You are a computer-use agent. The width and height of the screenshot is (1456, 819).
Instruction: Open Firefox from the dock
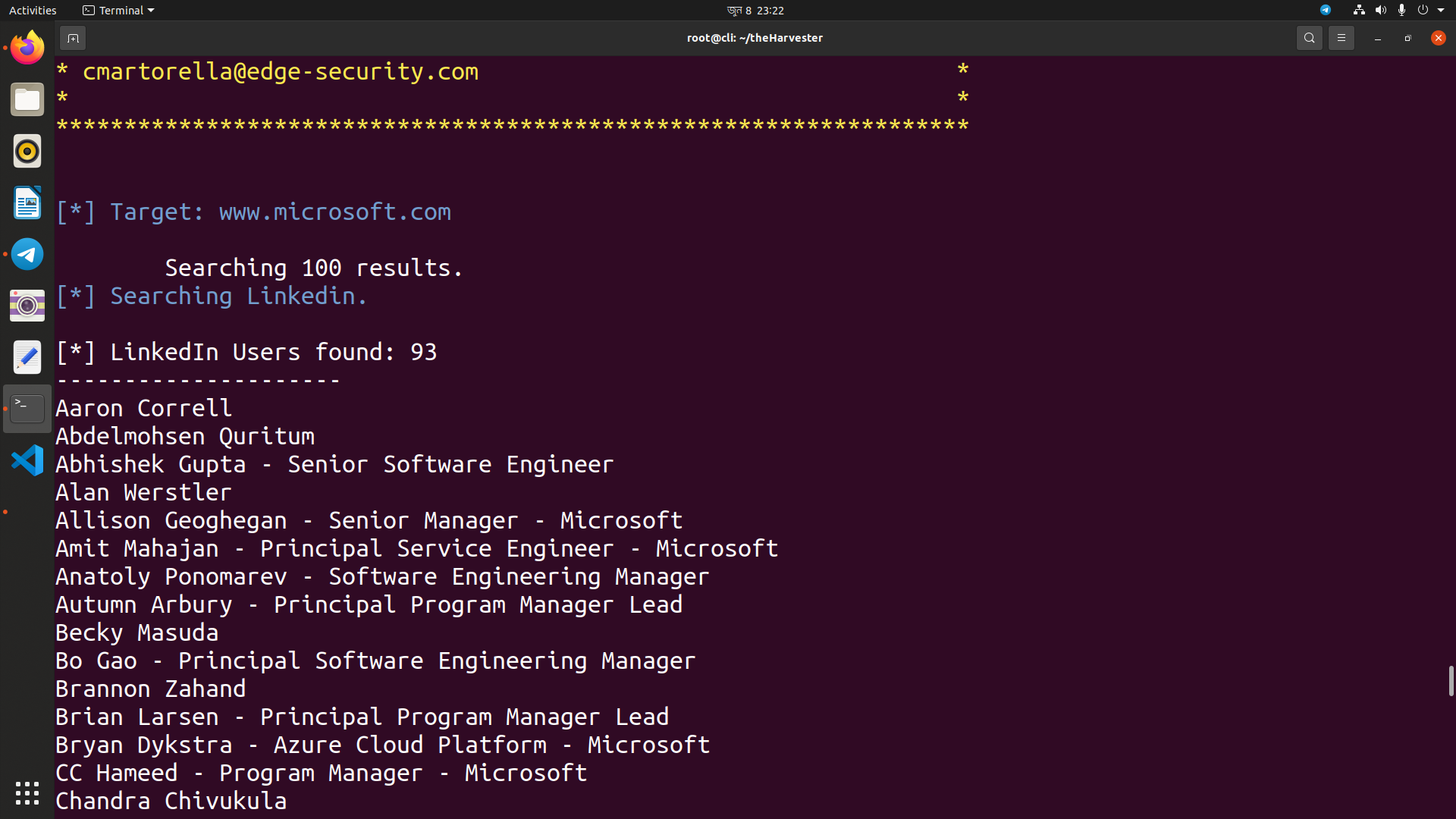coord(27,47)
